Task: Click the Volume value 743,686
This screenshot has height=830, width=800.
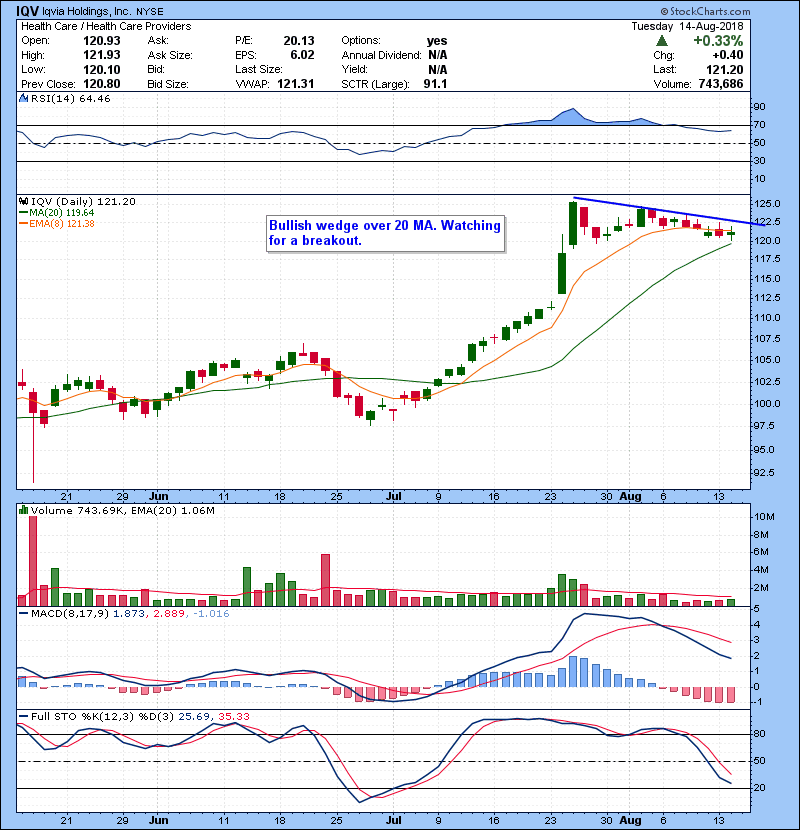Action: (x=721, y=84)
